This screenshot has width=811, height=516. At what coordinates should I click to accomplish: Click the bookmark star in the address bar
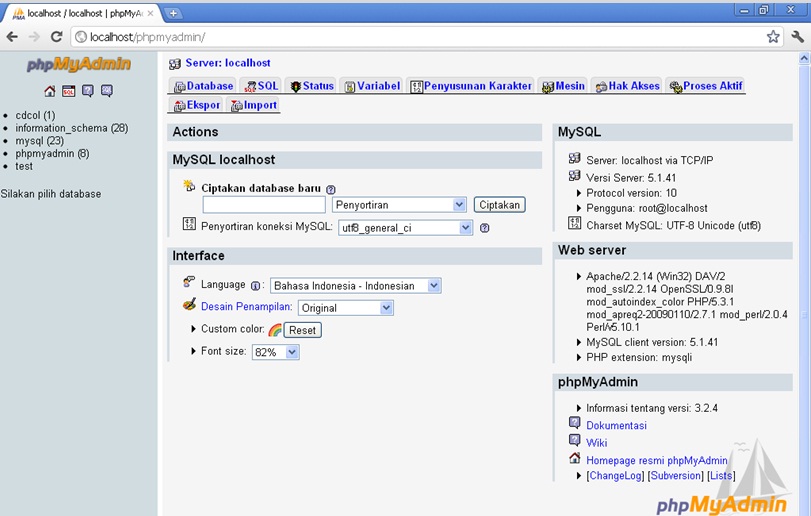pos(773,37)
